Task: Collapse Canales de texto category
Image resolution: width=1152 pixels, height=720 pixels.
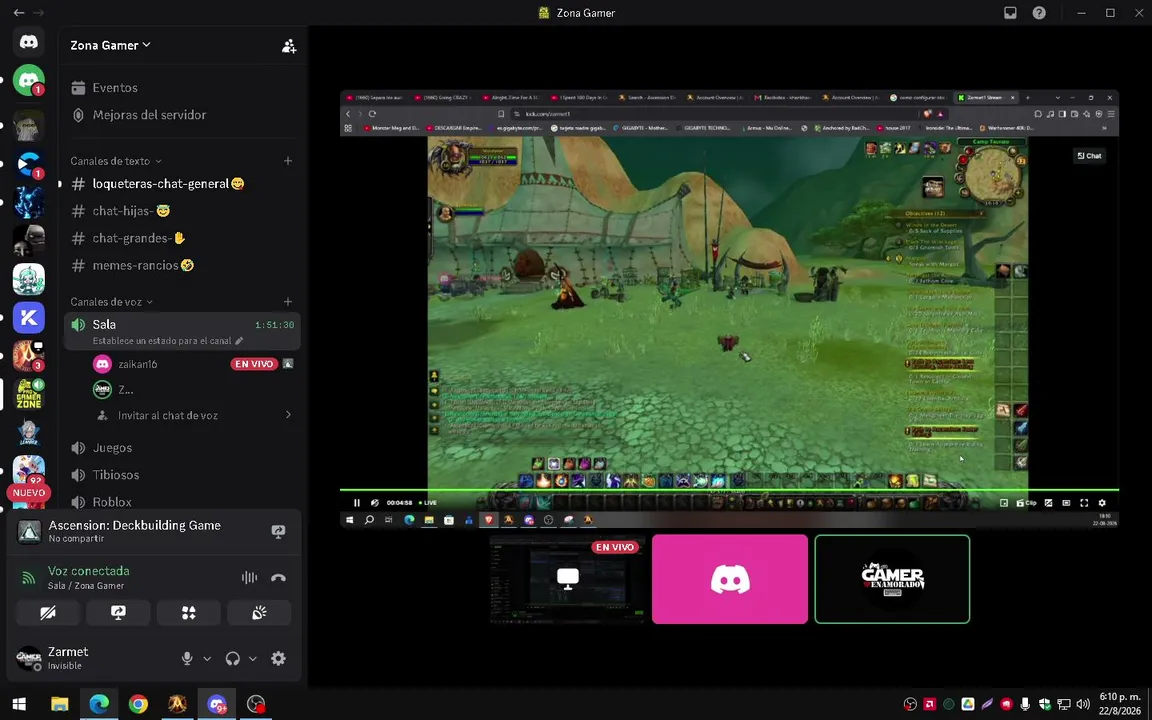Action: point(115,161)
